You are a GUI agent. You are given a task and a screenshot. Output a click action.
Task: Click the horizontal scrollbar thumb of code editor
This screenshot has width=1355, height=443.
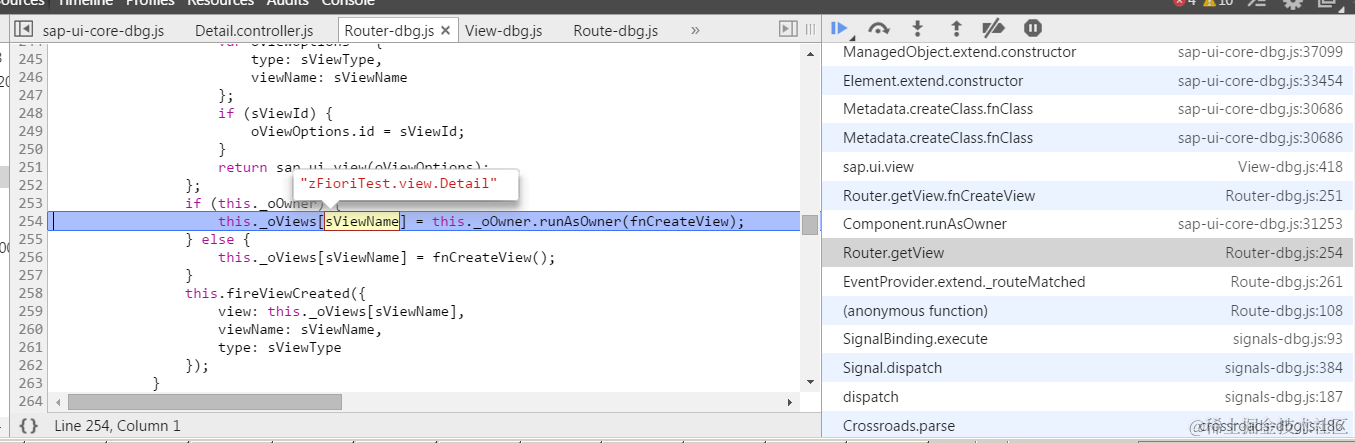click(x=205, y=401)
